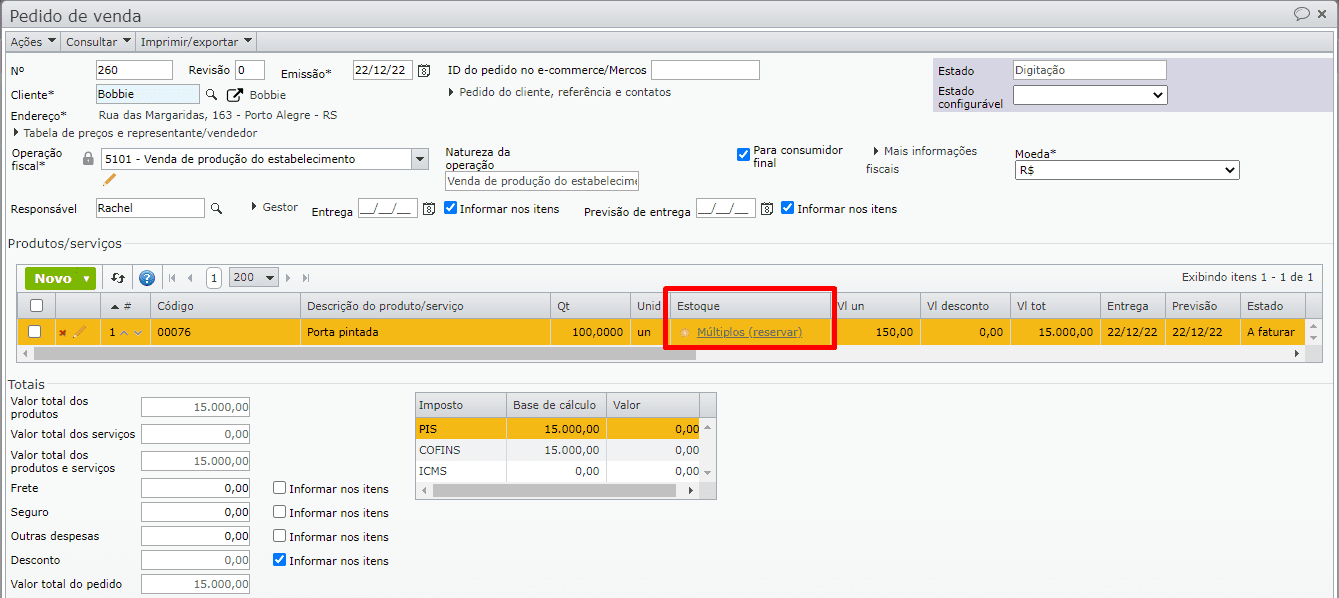The image size is (1339, 598).
Task: Select the COFINS tax row
Action: (558, 450)
